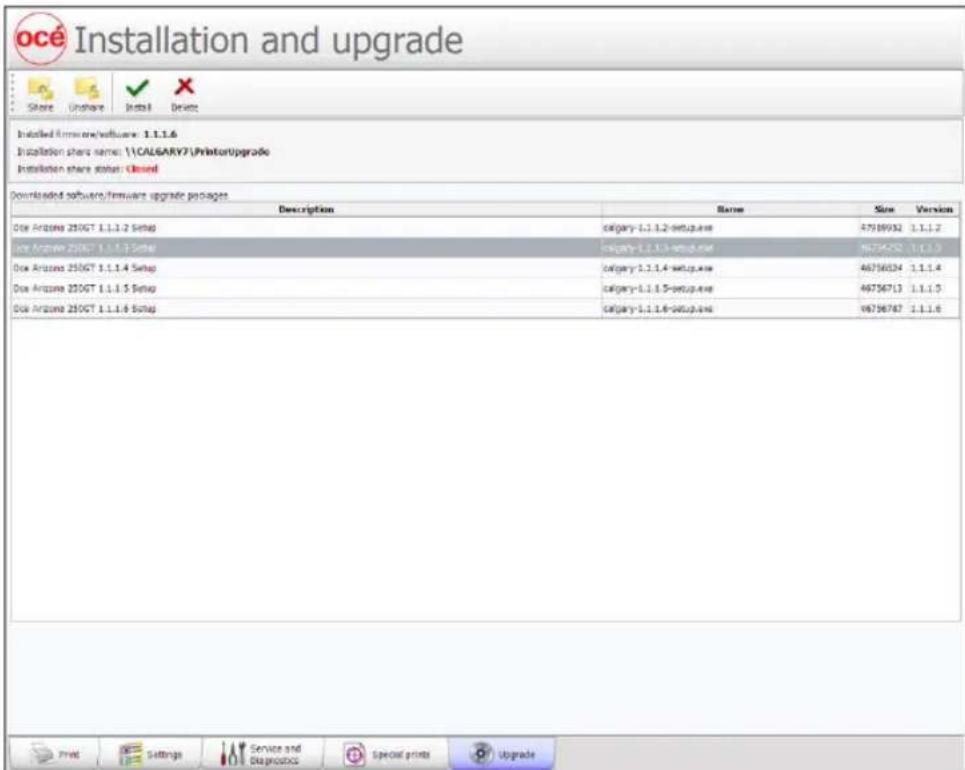Open the Service and Diagnostics tab
Image resolution: width=965 pixels, height=770 pixels.
tap(261, 754)
